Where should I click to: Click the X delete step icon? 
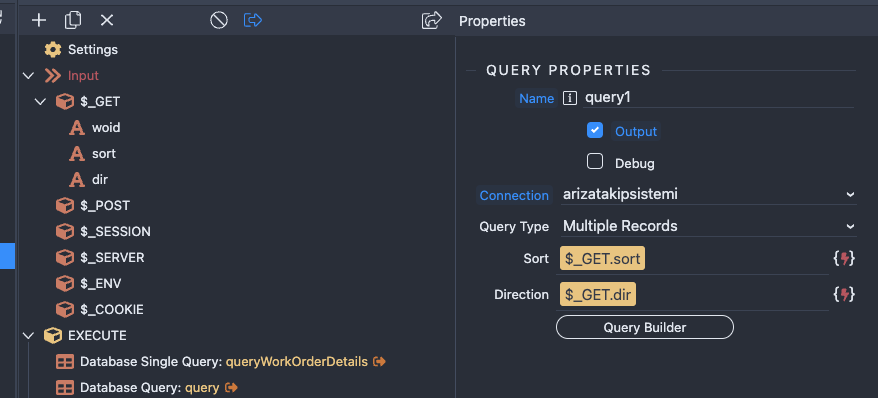click(x=106, y=21)
